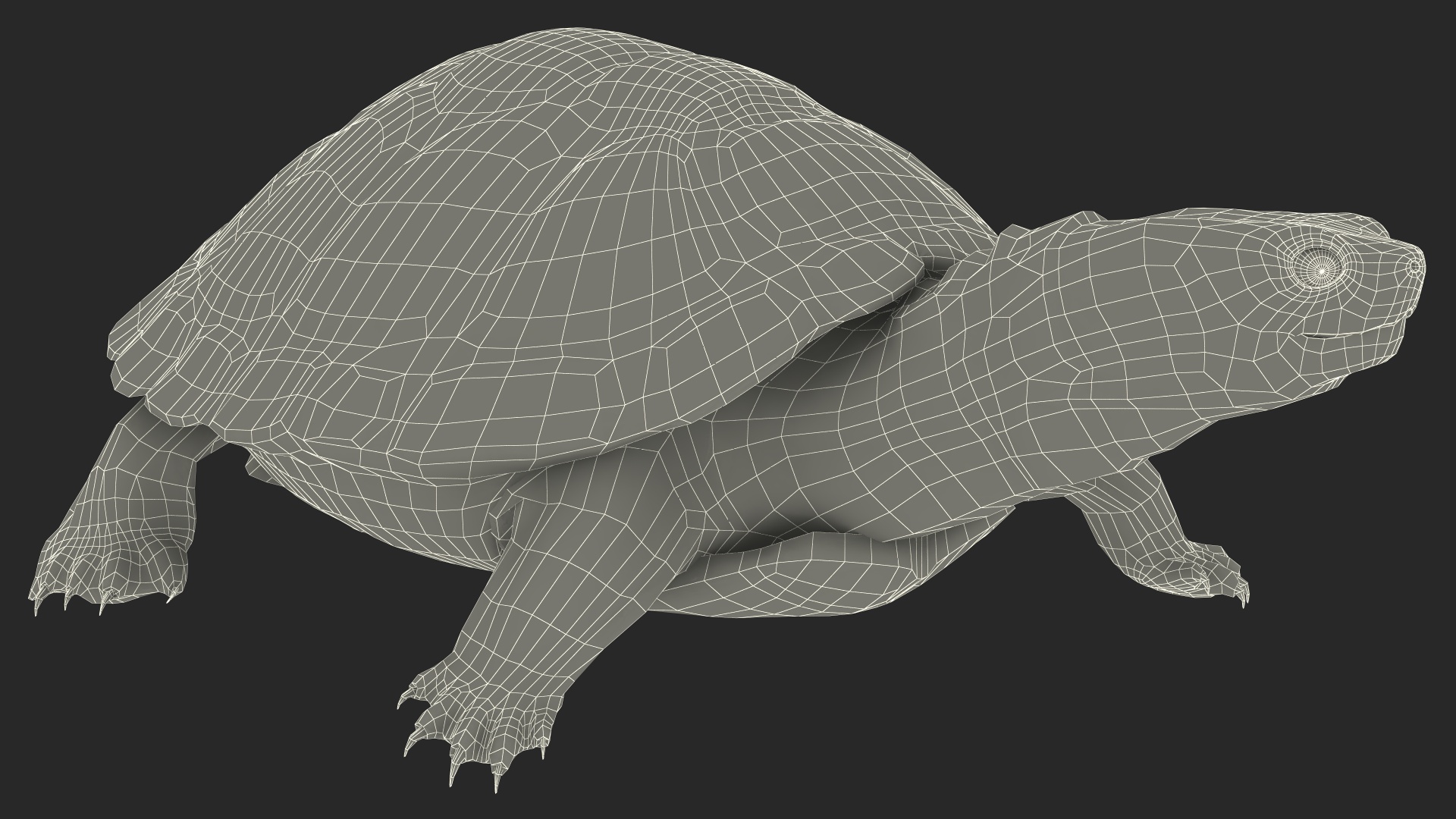Click empty dark background at top right

tap(1289, 76)
